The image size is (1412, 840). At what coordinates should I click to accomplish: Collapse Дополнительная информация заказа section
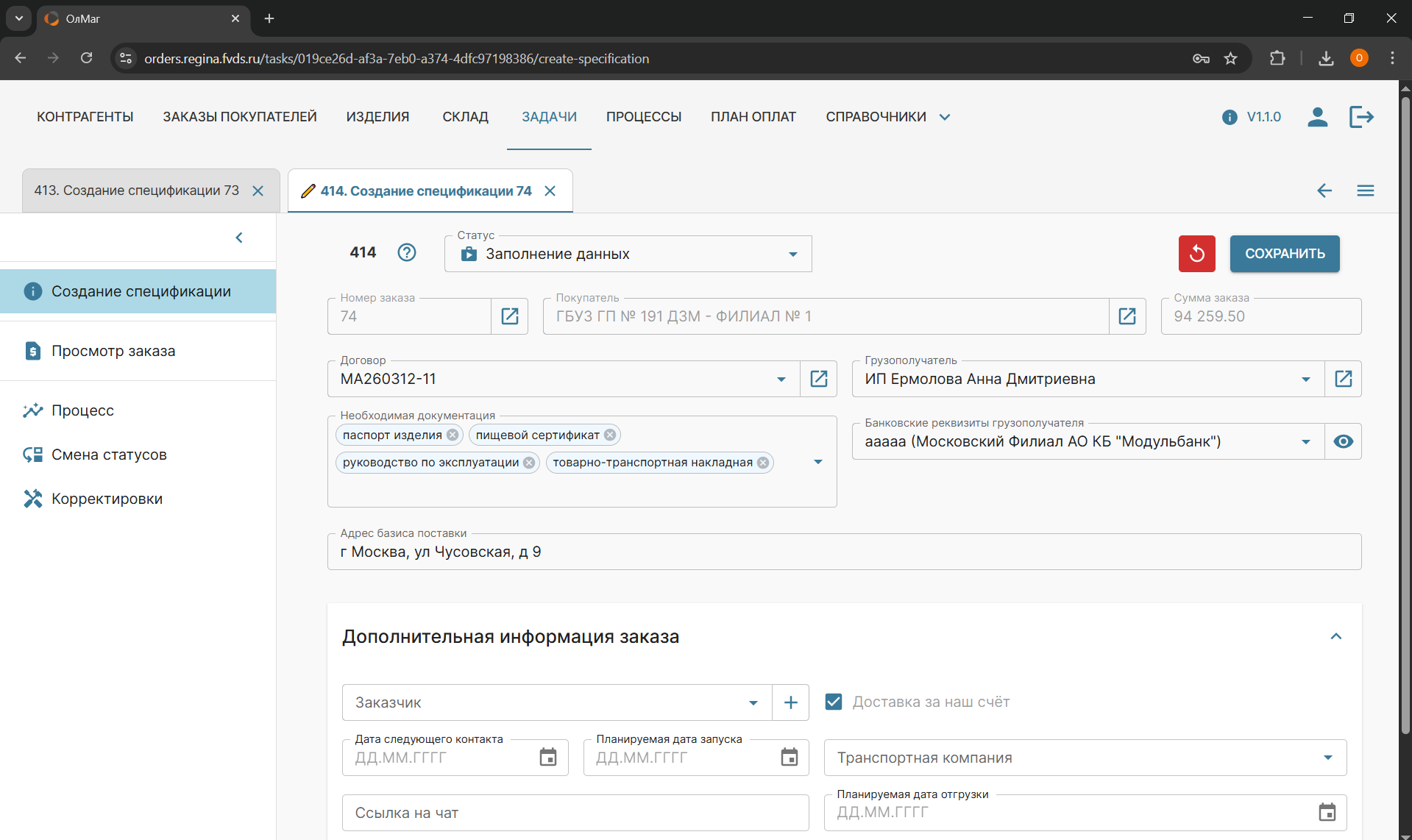(1336, 636)
